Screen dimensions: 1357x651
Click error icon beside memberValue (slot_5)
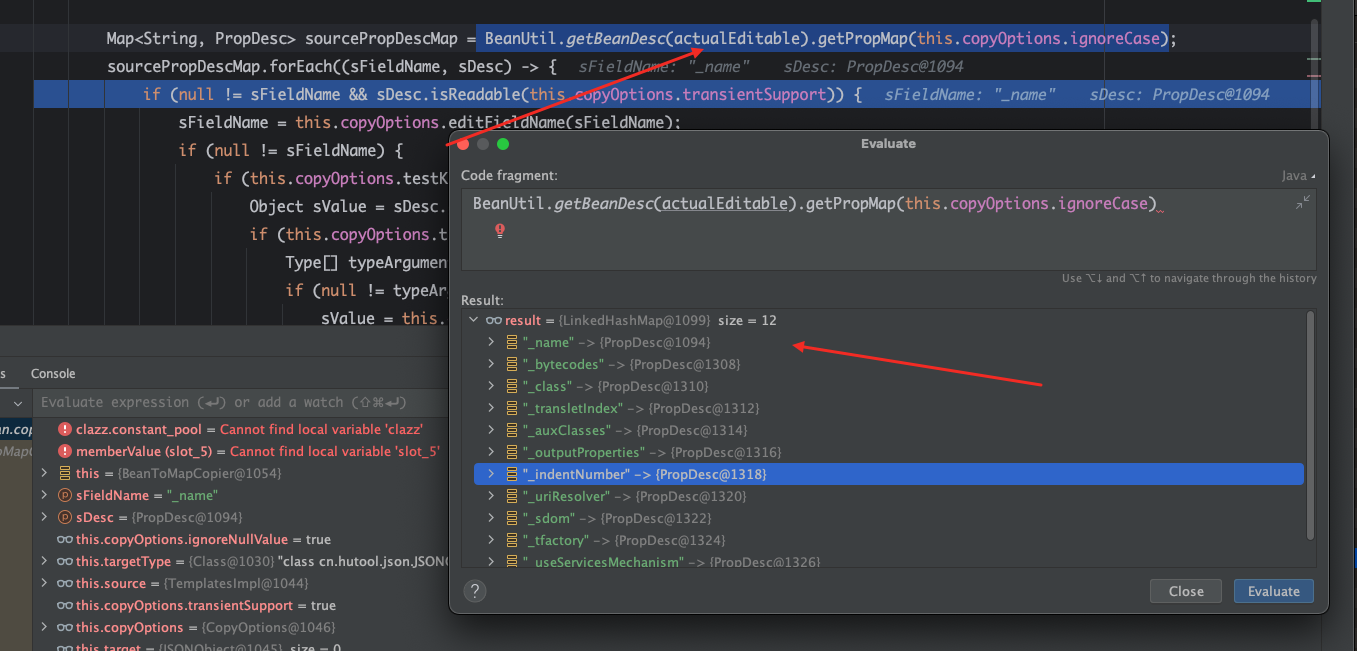65,451
